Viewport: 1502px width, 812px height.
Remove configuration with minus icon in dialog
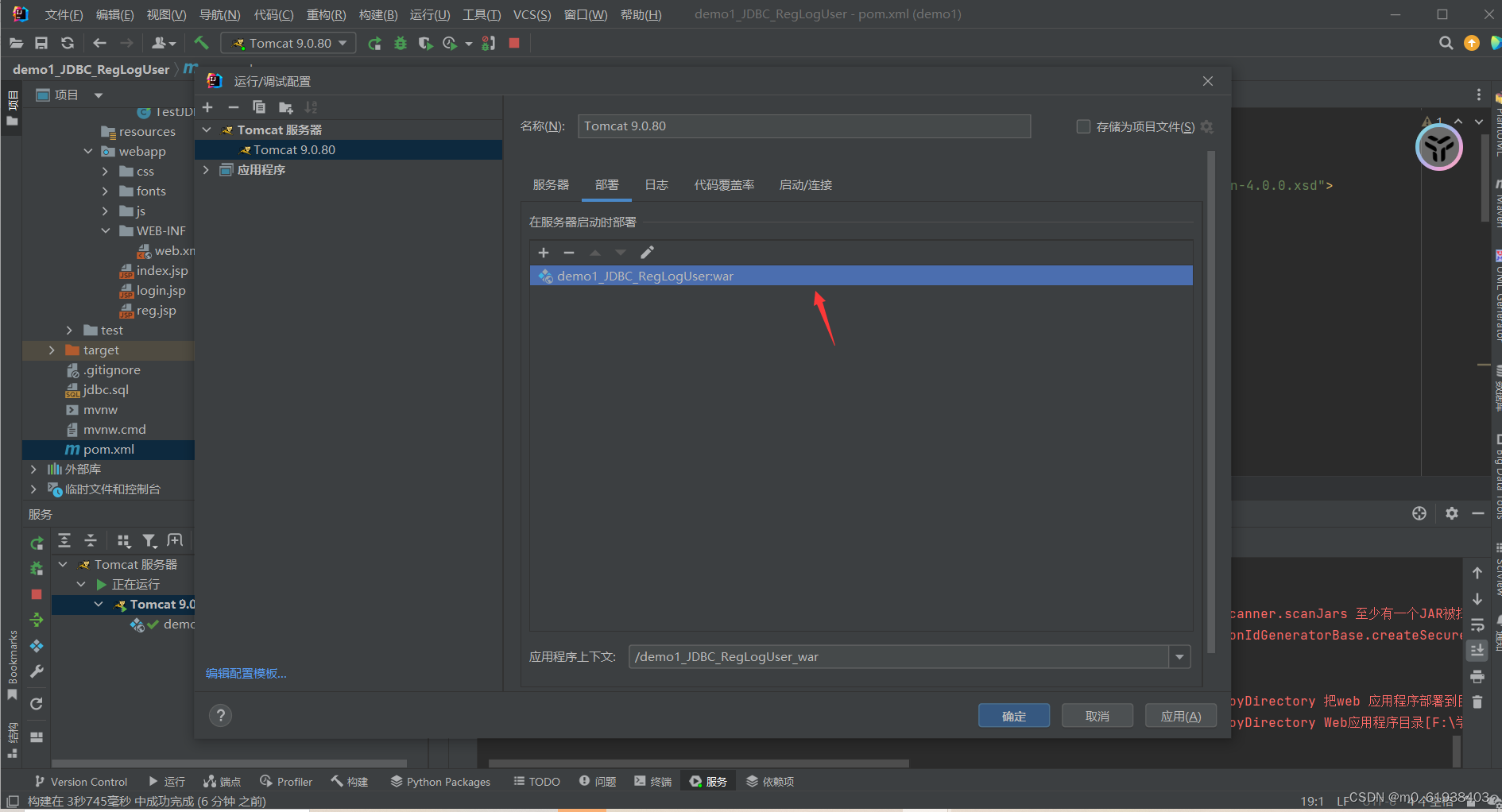233,107
